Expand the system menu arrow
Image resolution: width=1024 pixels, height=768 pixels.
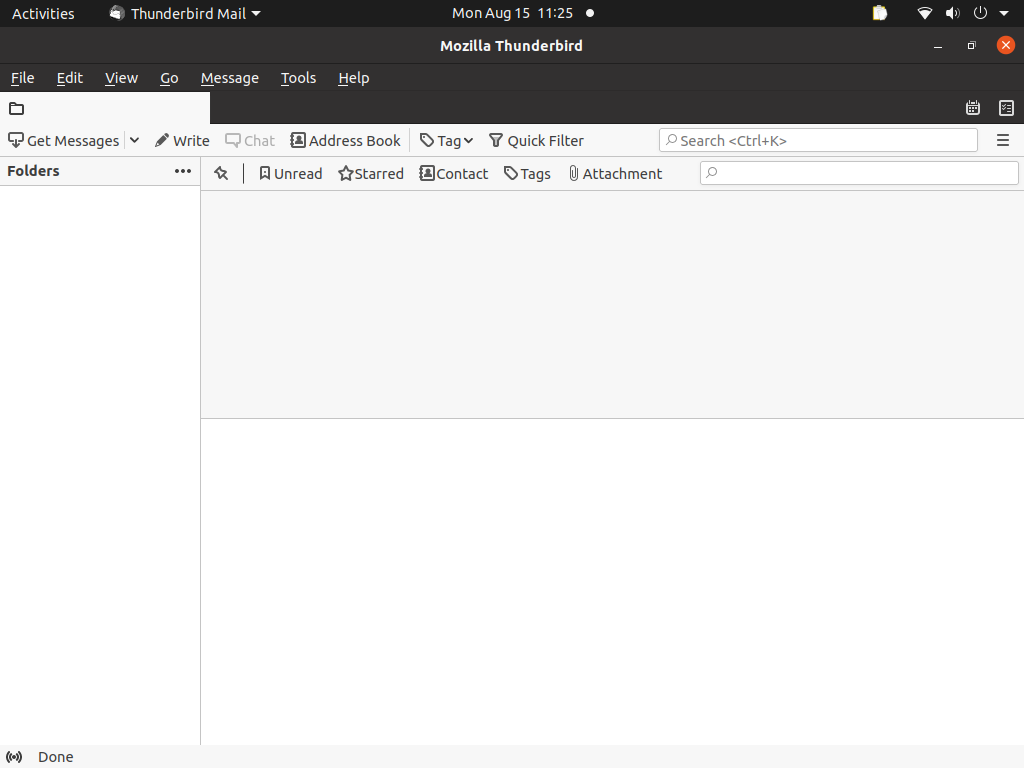[1004, 13]
